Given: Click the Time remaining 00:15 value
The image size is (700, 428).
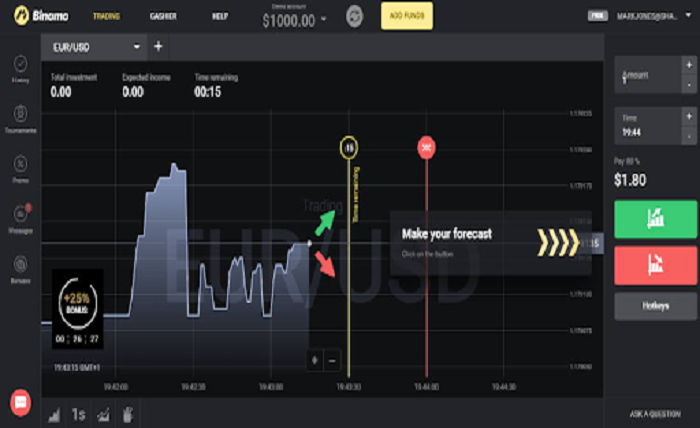Looking at the screenshot, I should (208, 92).
